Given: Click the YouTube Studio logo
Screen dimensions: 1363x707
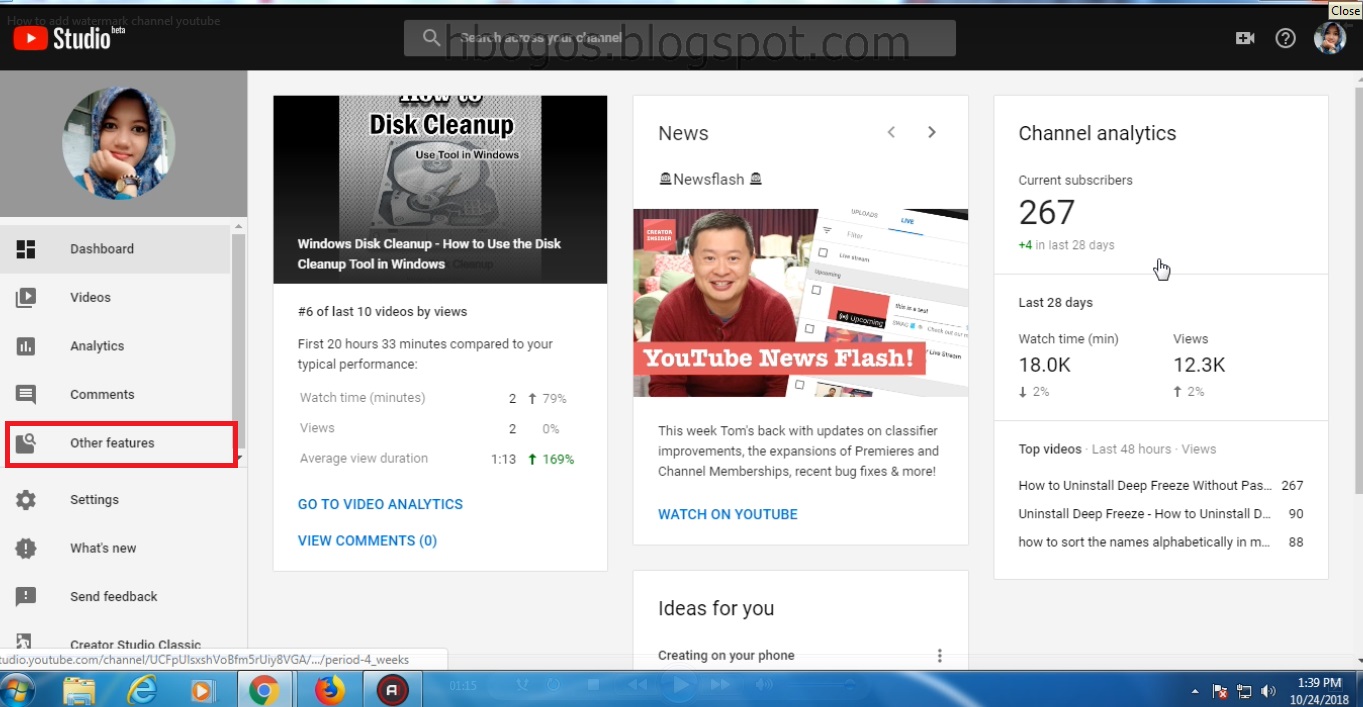Looking at the screenshot, I should (68, 38).
